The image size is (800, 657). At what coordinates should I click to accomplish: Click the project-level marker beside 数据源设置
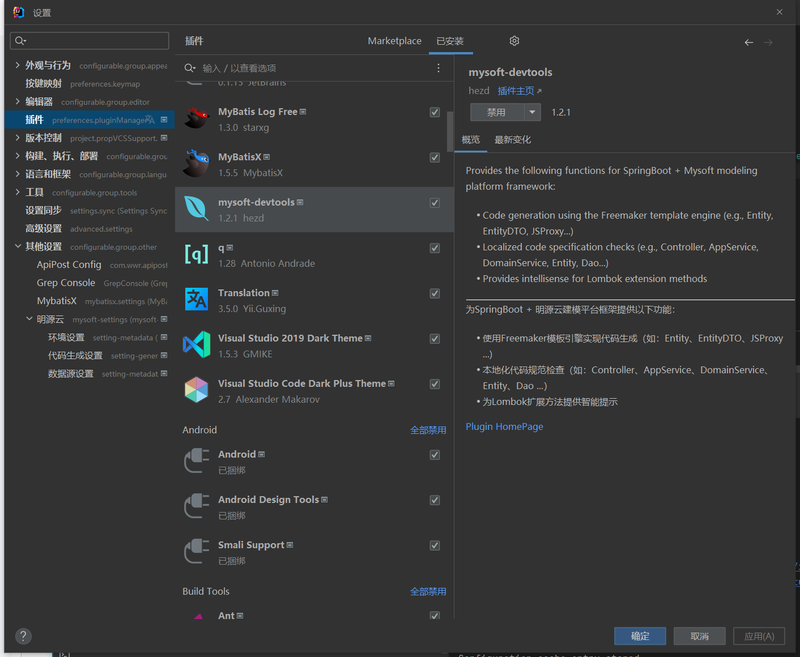pos(164,373)
